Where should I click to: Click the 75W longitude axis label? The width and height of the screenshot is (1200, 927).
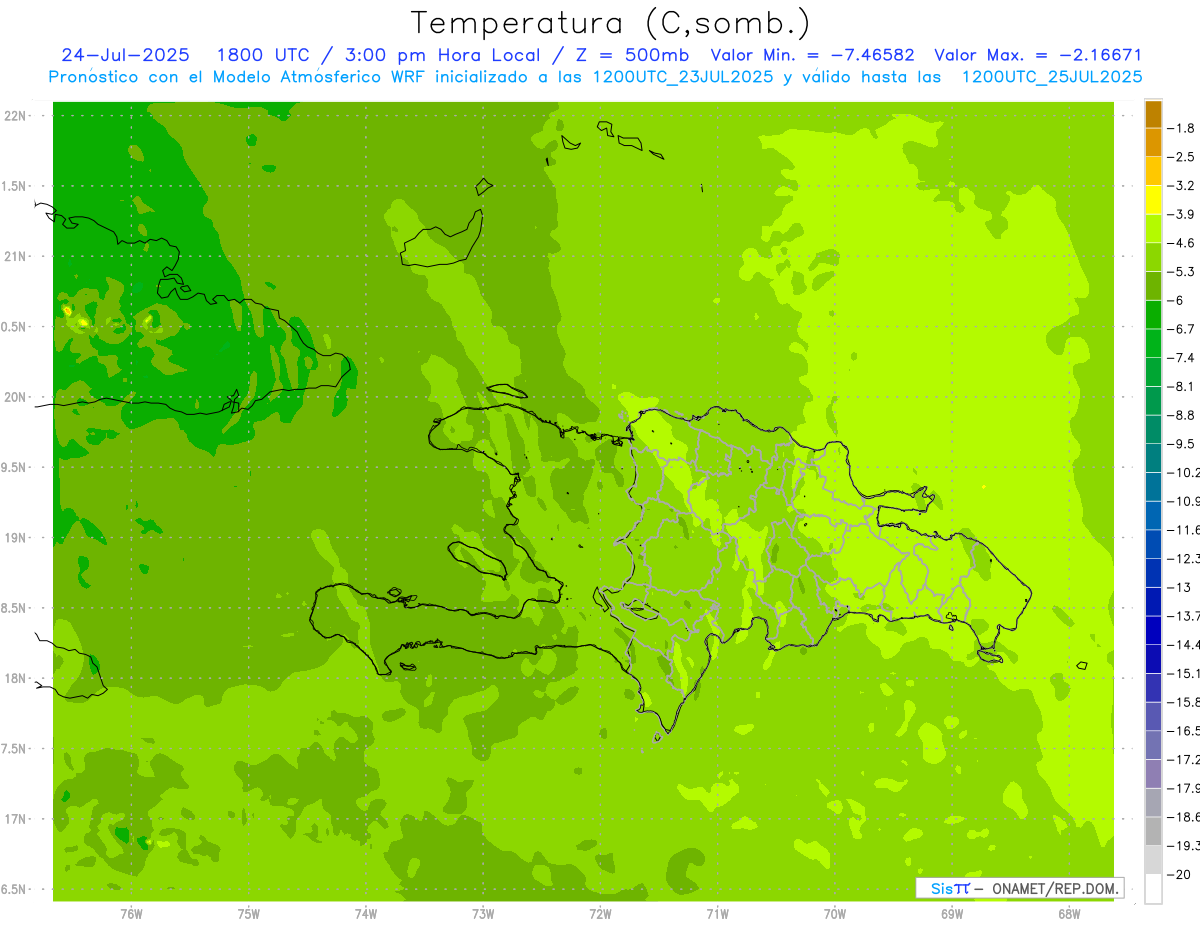pos(249,913)
